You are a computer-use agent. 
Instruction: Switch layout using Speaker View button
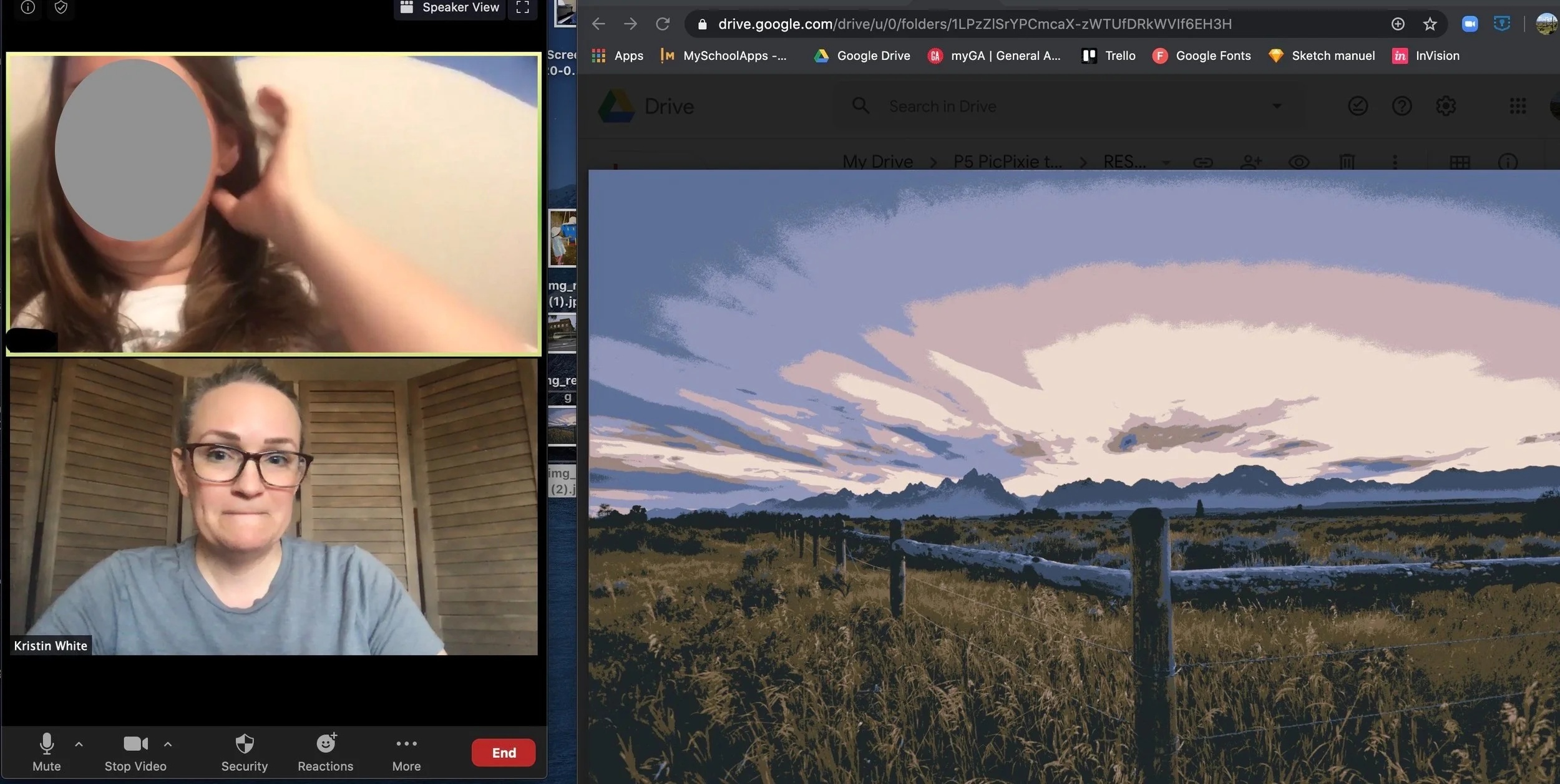[449, 7]
